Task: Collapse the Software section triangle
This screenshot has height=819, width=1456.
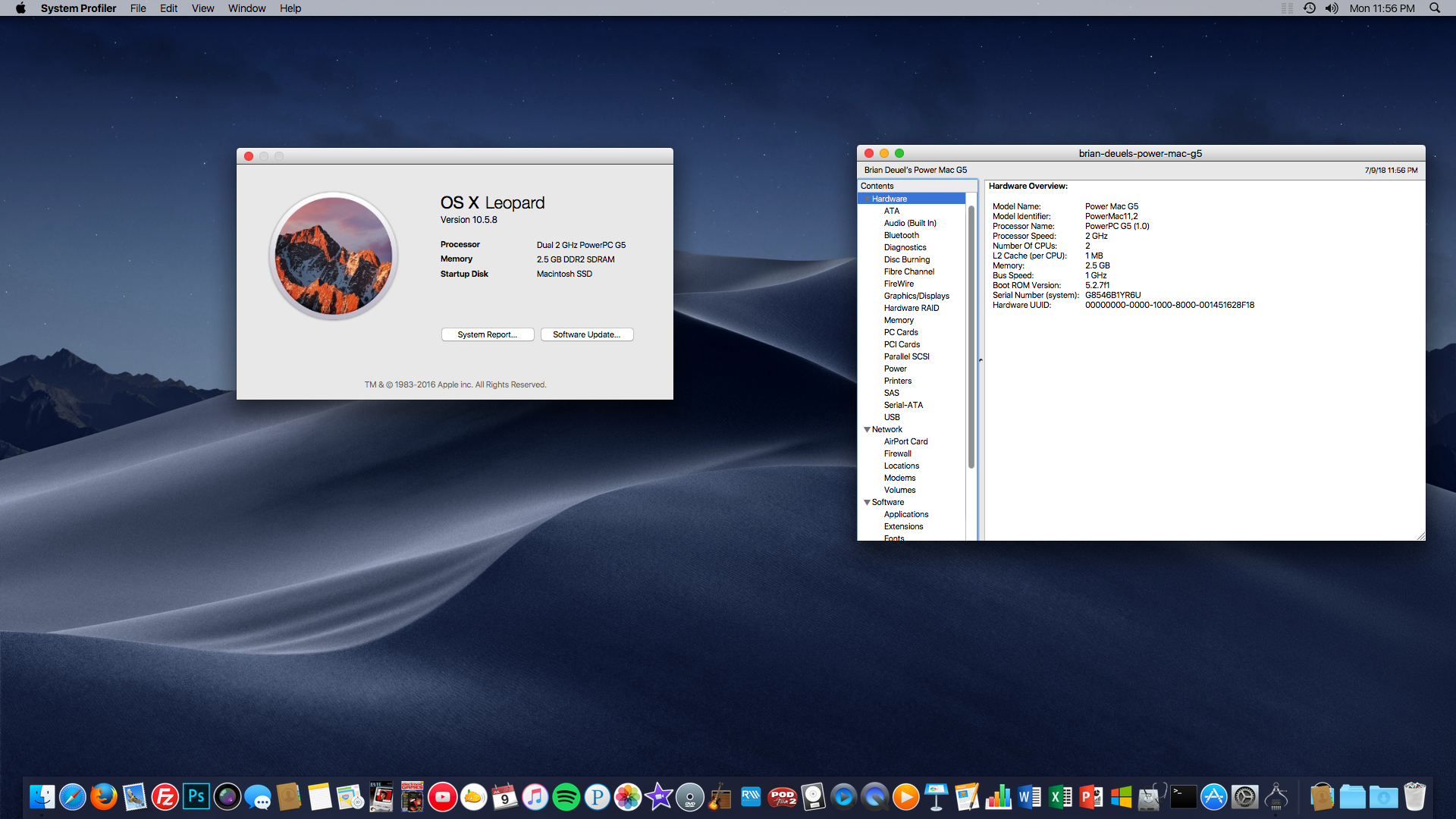Action: [x=867, y=502]
